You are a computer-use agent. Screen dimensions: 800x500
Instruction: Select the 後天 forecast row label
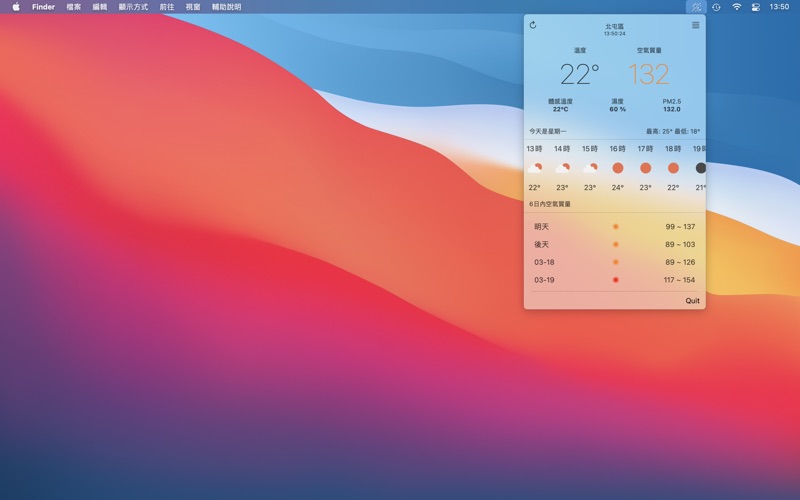pyautogui.click(x=541, y=244)
